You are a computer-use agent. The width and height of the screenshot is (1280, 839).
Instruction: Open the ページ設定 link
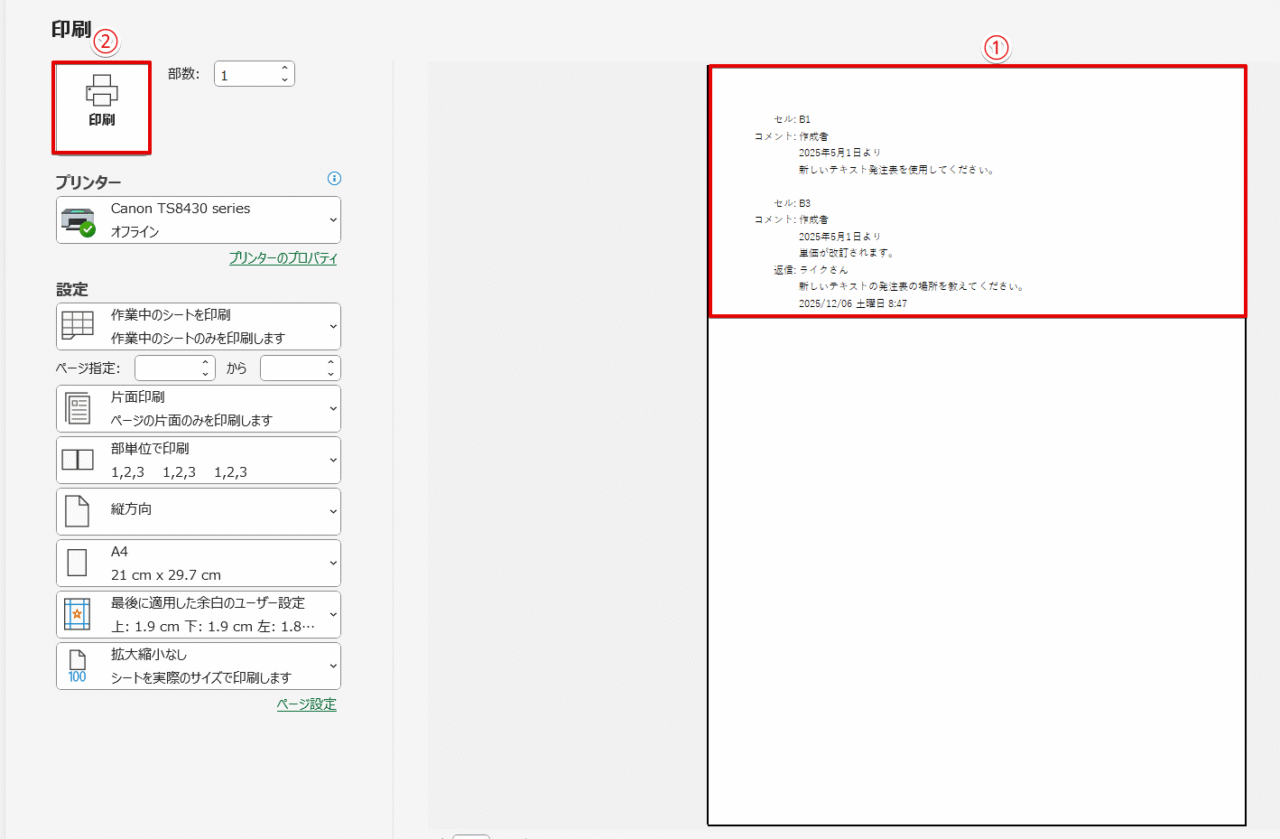coord(306,704)
